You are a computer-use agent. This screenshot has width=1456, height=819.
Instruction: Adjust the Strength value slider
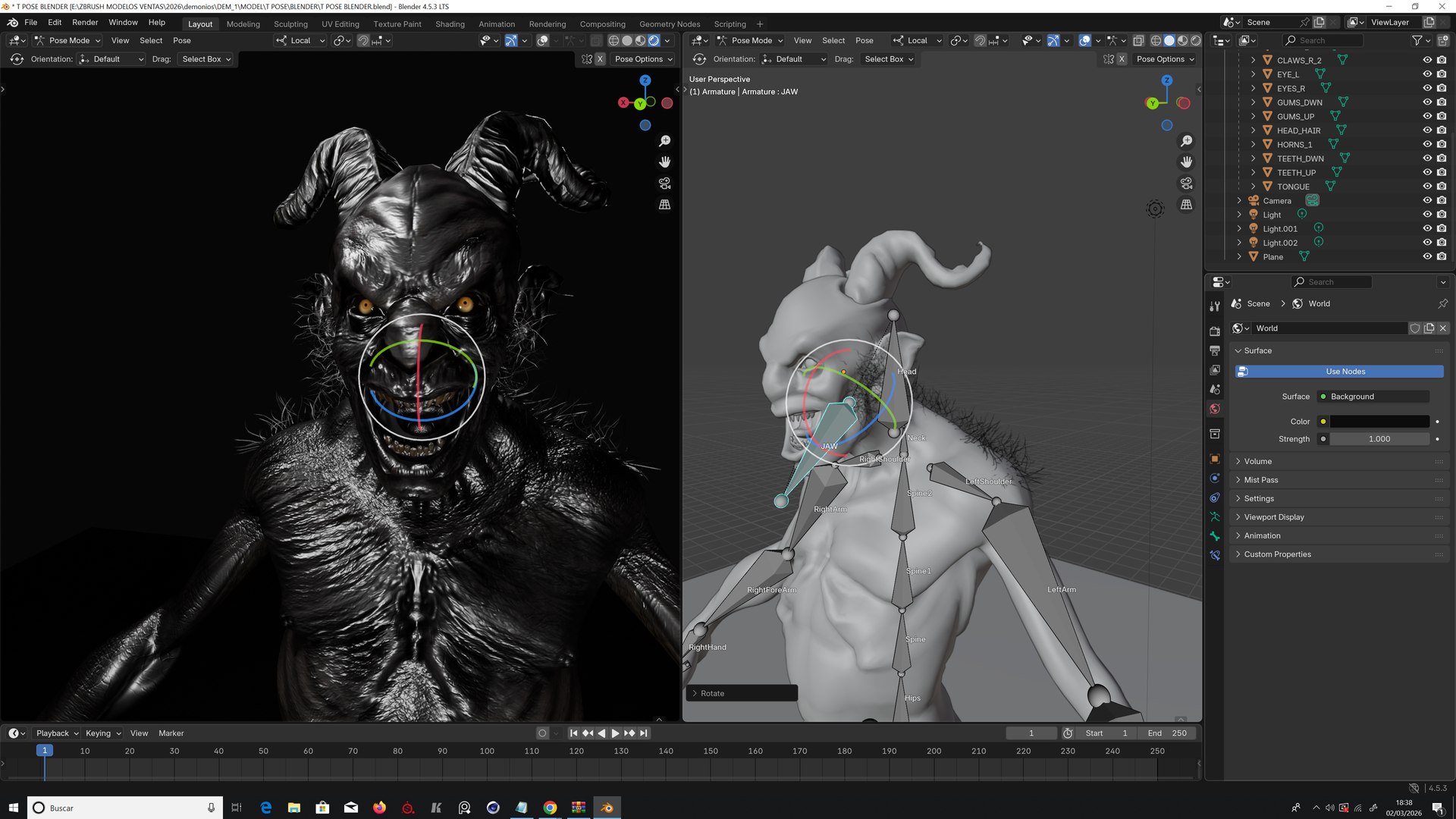pos(1379,439)
